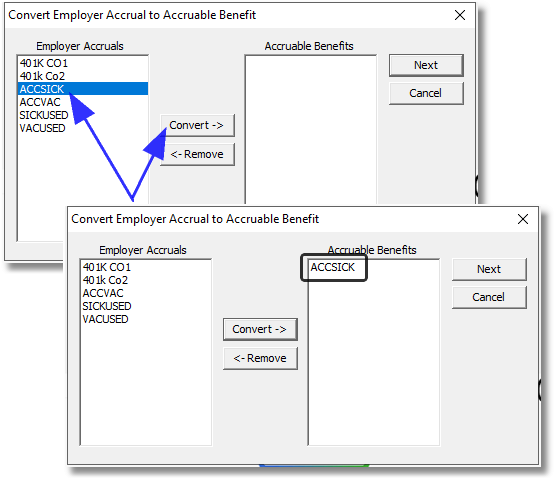Select highlighted ACCSICK in the back accruals list
The height and width of the screenshot is (481, 555).
click(83, 89)
